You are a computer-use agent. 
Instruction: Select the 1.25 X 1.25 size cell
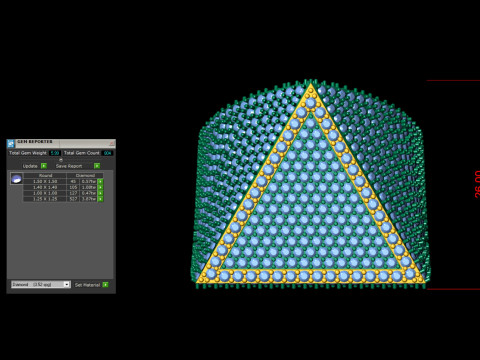click(45, 199)
